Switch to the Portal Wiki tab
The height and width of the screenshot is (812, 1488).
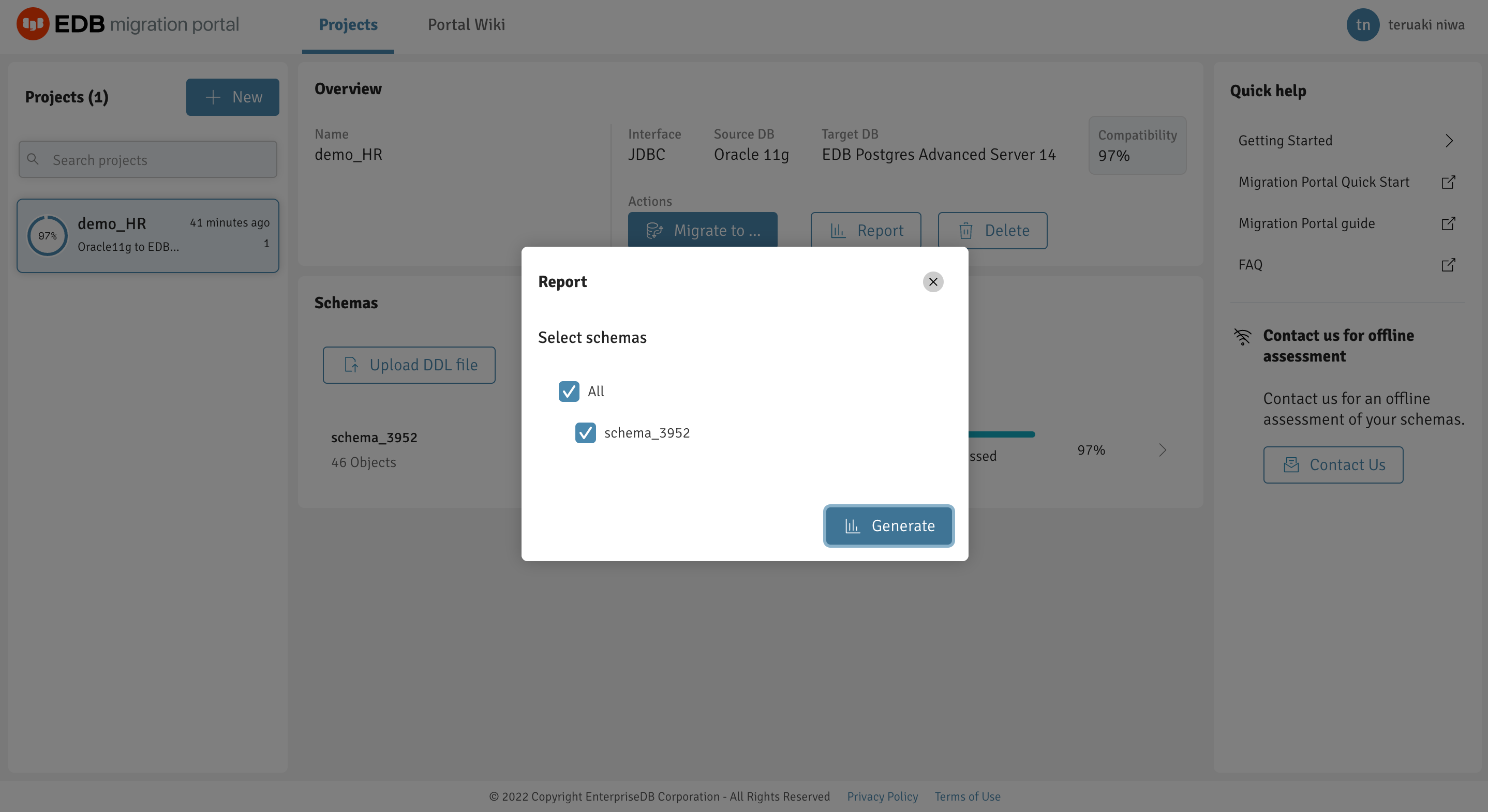[466, 25]
